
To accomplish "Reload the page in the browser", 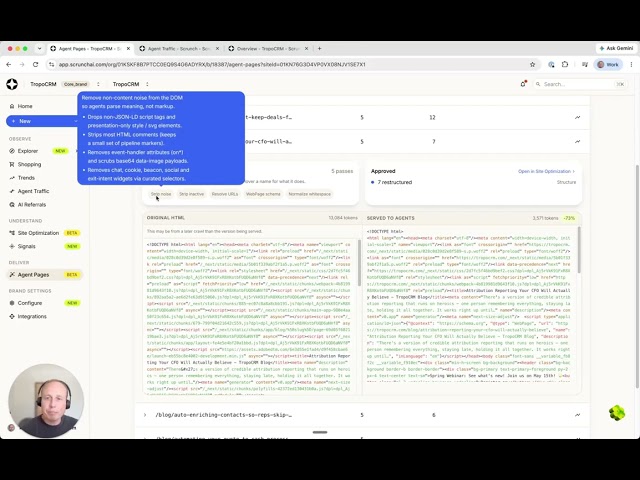I will point(36,64).
